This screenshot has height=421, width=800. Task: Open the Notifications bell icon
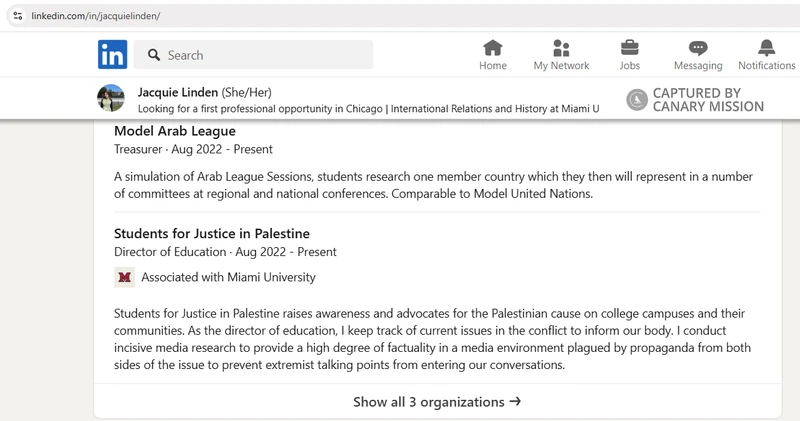click(766, 48)
